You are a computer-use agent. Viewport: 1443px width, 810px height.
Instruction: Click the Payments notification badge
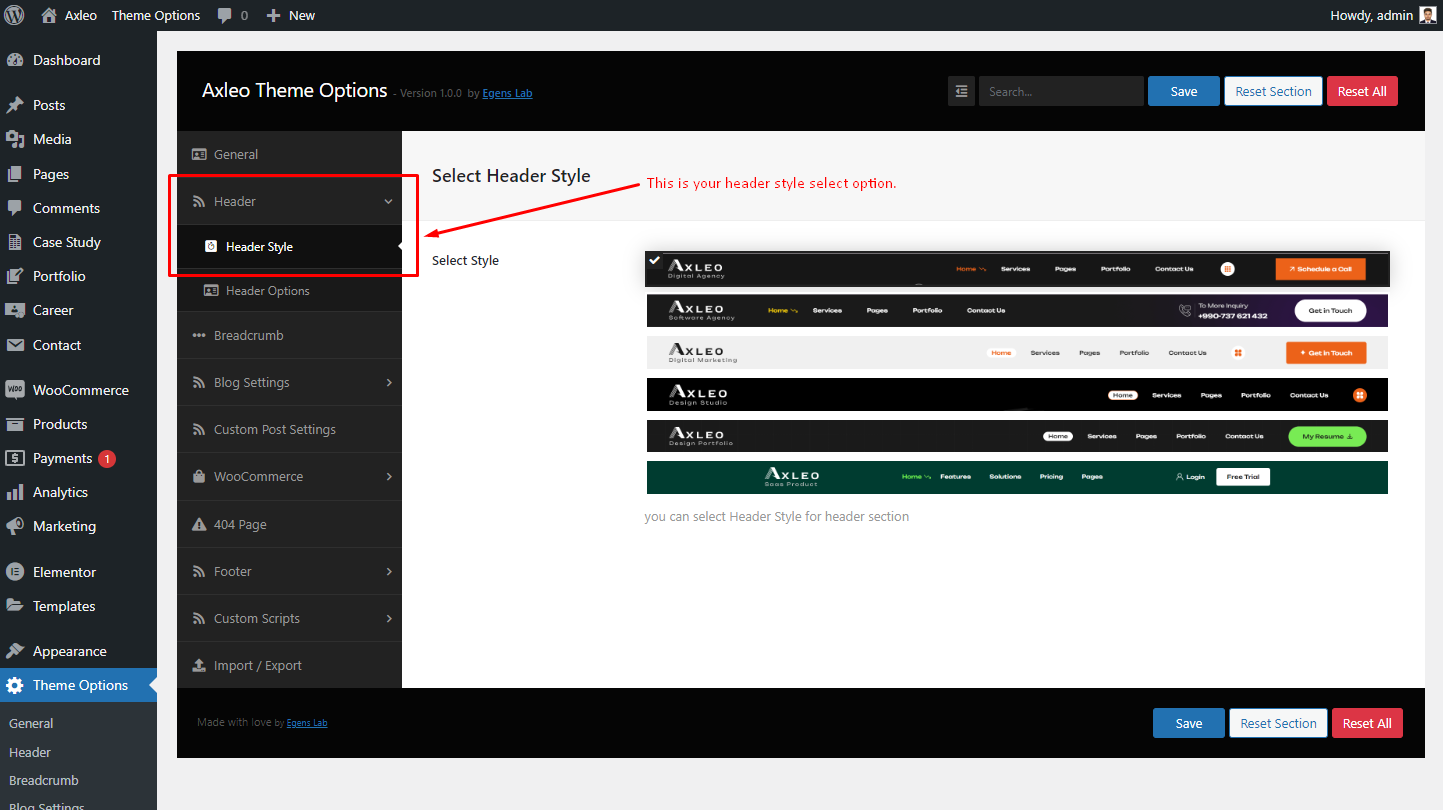pyautogui.click(x=107, y=459)
